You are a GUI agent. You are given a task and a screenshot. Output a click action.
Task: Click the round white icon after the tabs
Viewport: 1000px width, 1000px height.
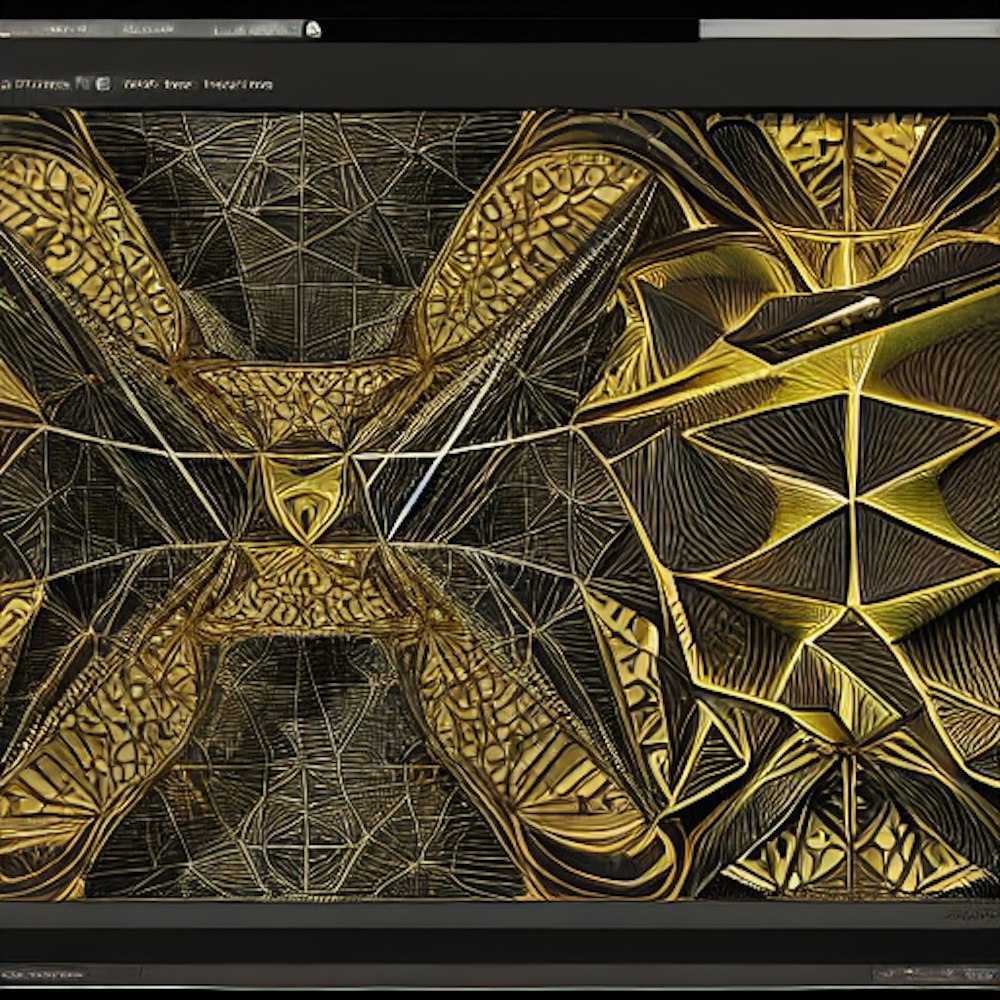[x=313, y=29]
